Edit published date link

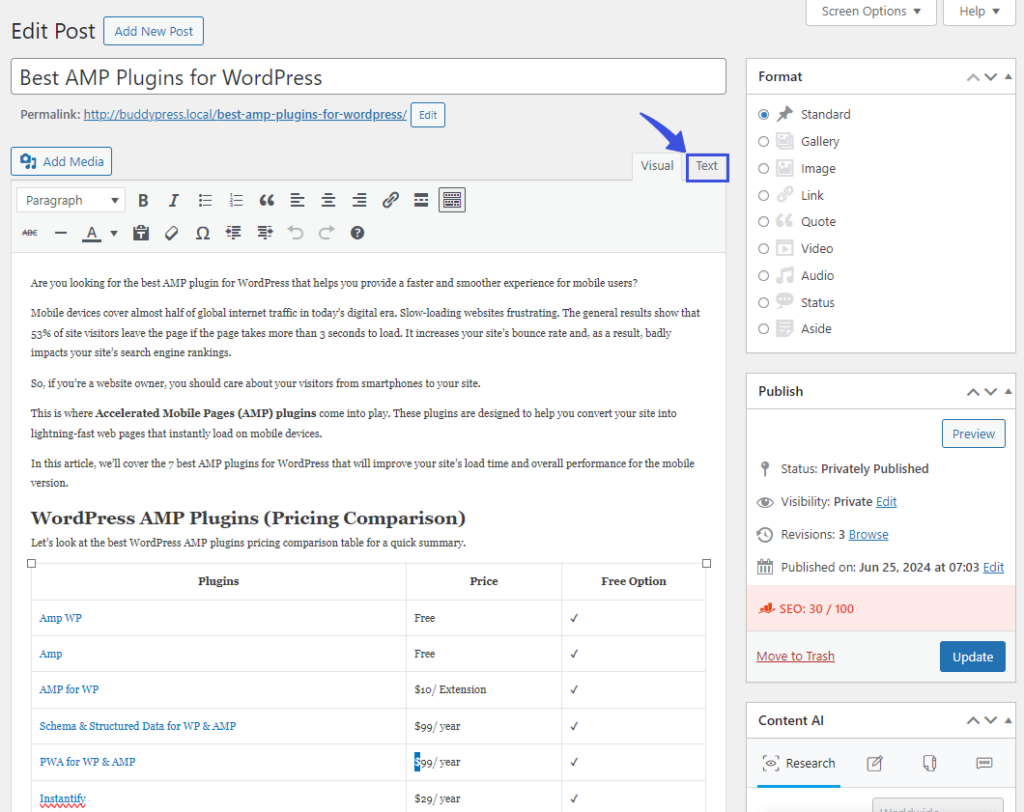pos(993,567)
